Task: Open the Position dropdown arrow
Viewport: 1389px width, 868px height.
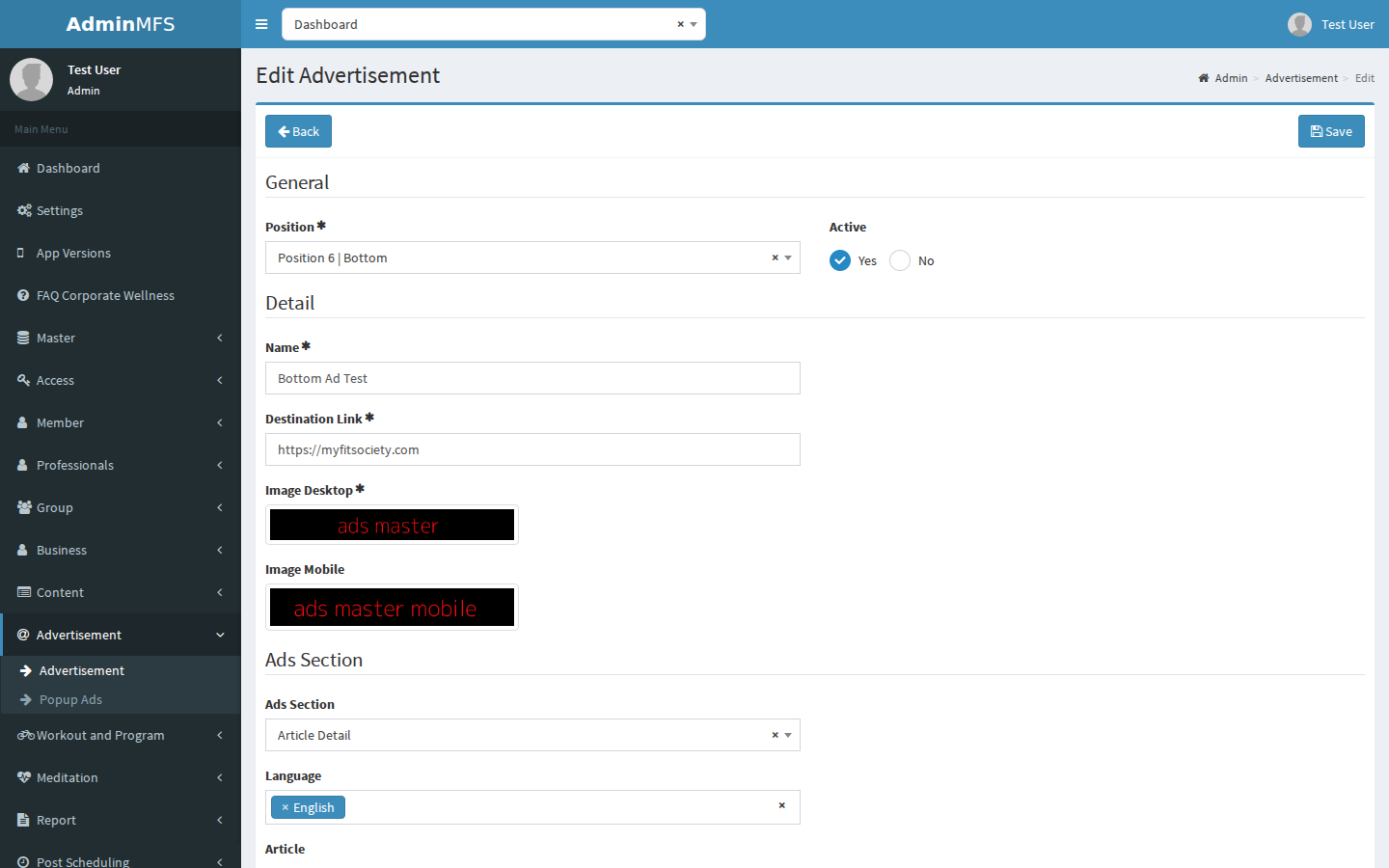Action: click(x=788, y=258)
